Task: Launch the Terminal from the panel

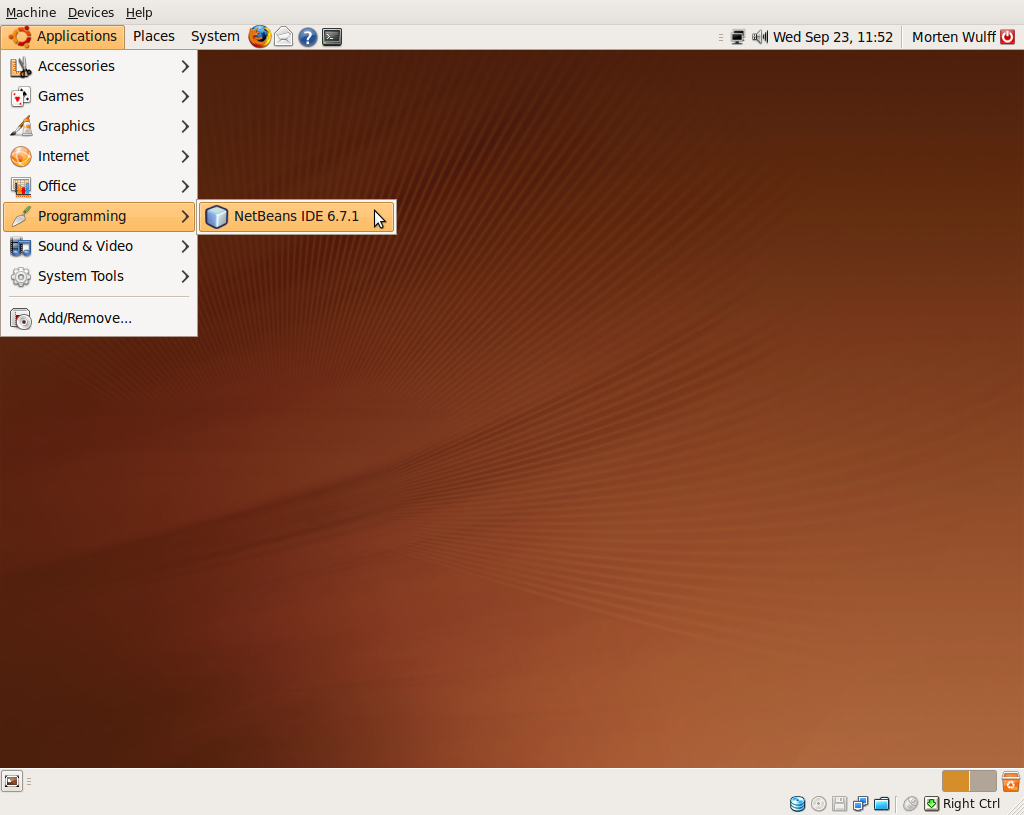Action: (332, 37)
